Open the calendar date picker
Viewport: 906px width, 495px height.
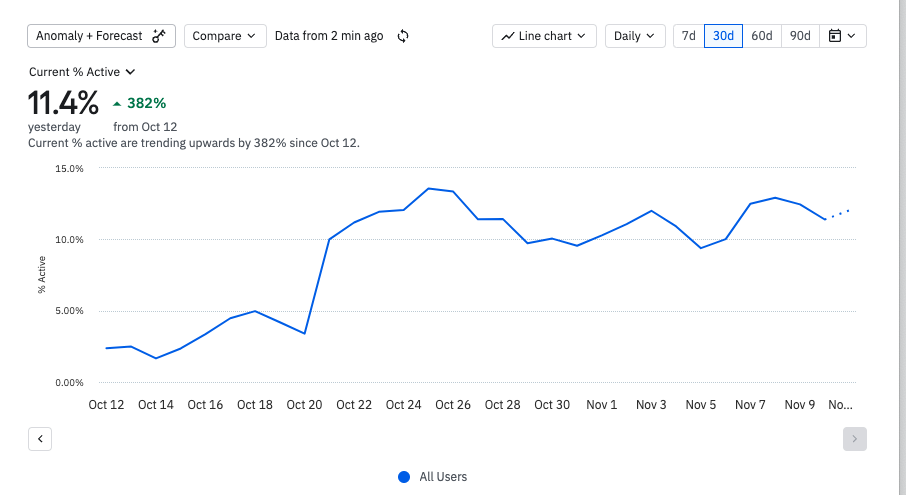[x=843, y=36]
